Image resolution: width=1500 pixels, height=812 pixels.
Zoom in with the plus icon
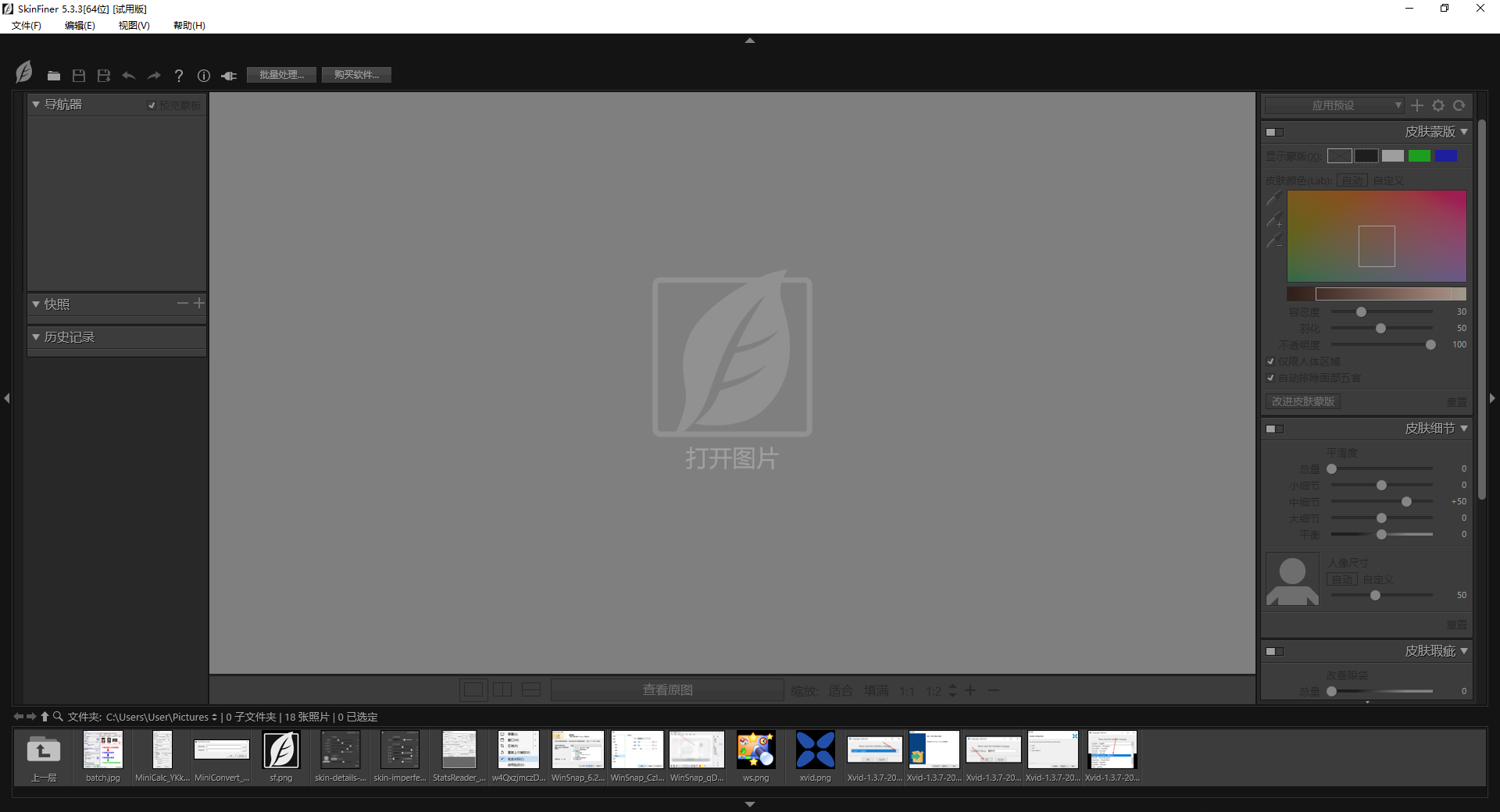[x=970, y=690]
